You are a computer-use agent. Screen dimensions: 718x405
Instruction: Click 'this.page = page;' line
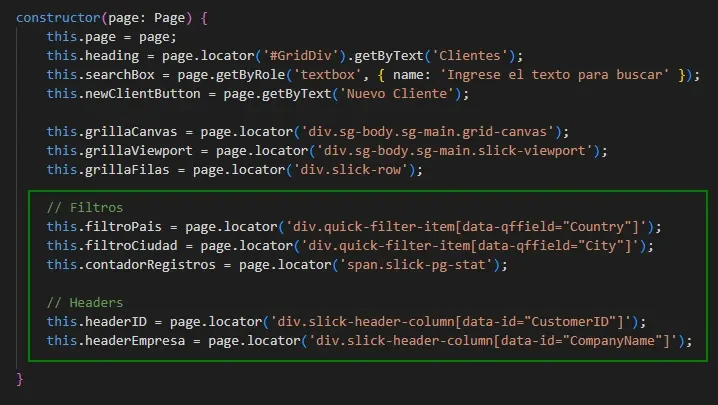(x=111, y=37)
